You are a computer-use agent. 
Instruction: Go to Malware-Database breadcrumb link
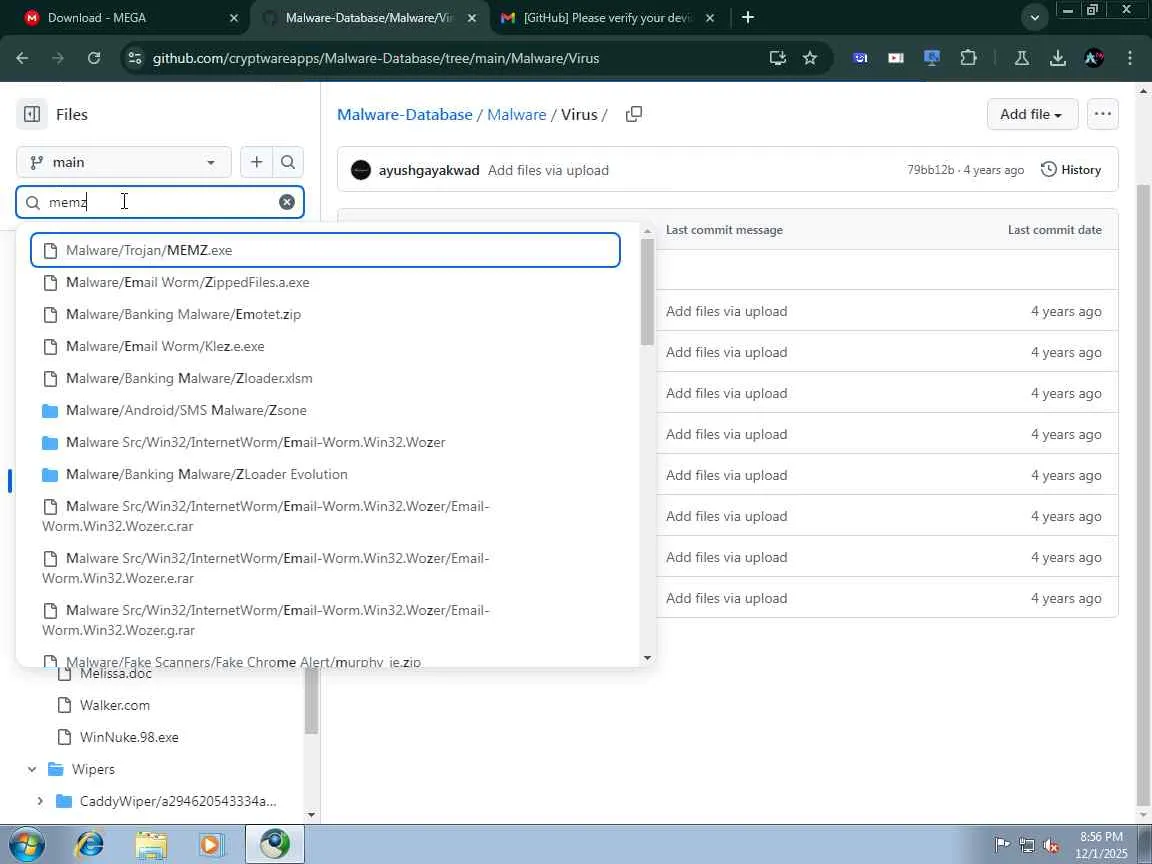(405, 115)
